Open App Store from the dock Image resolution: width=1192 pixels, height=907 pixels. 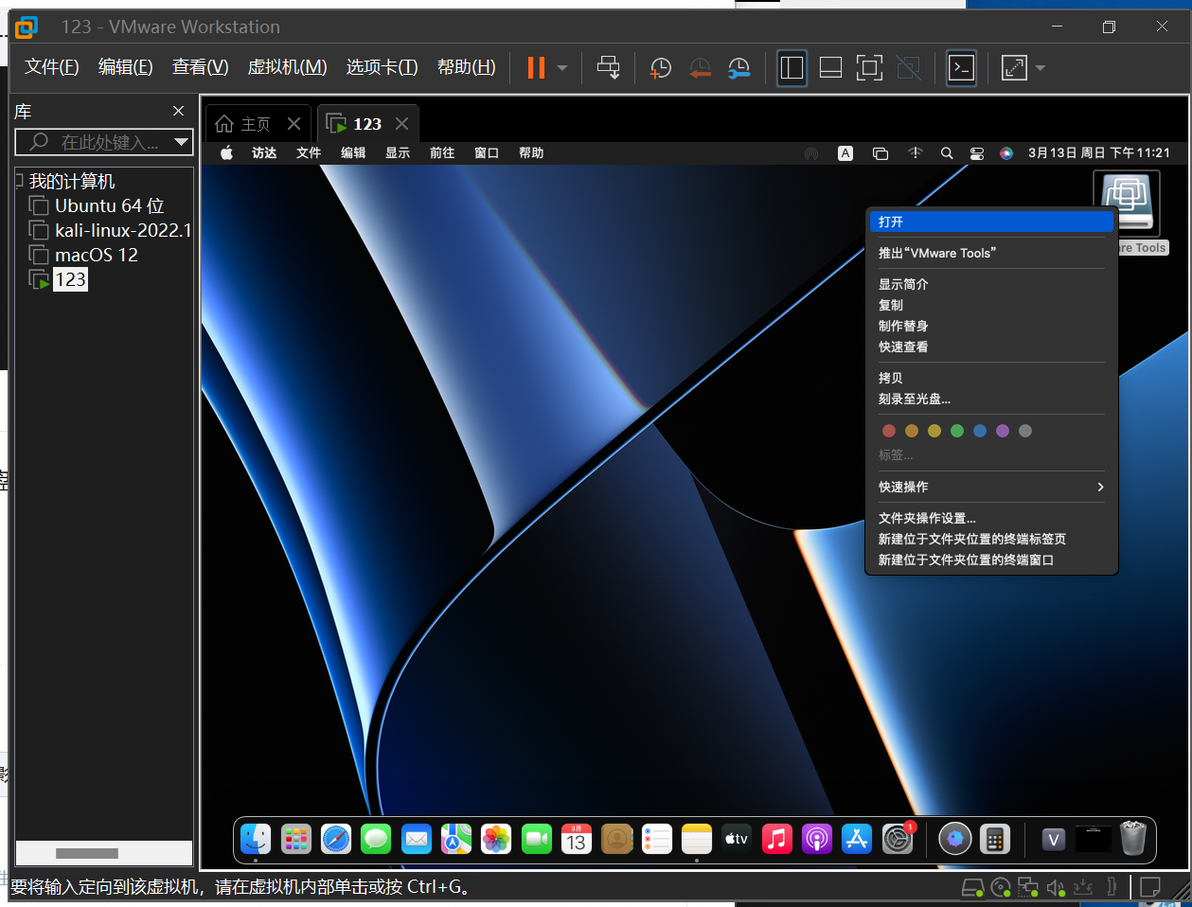click(857, 839)
